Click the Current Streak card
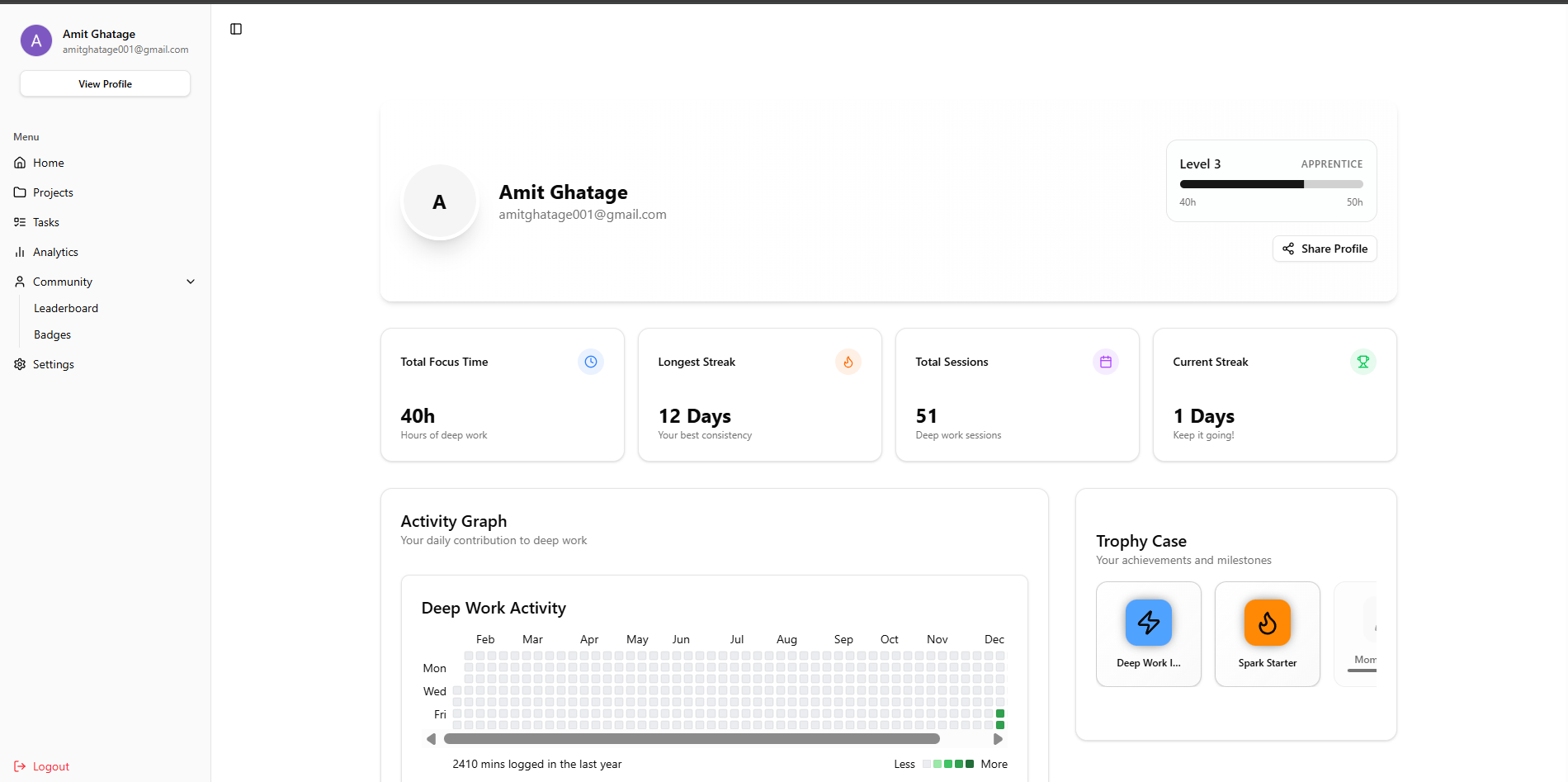1568x782 pixels. tap(1275, 395)
